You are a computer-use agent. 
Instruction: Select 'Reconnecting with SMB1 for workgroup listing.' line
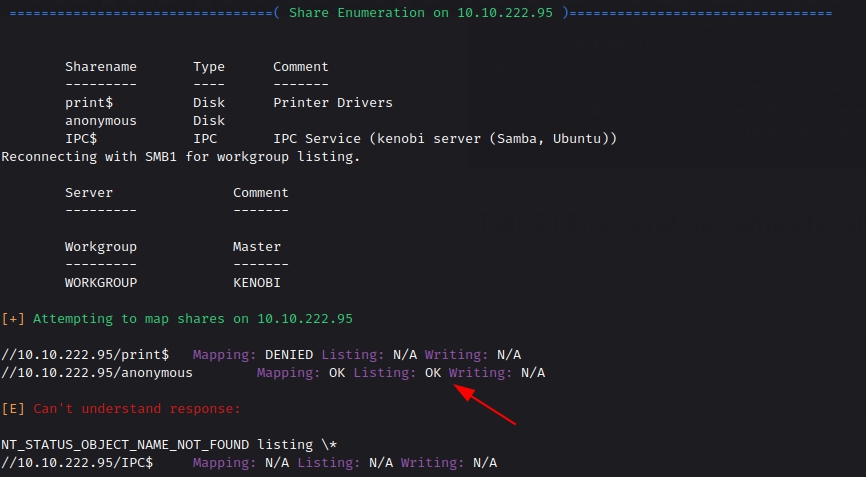pos(181,157)
